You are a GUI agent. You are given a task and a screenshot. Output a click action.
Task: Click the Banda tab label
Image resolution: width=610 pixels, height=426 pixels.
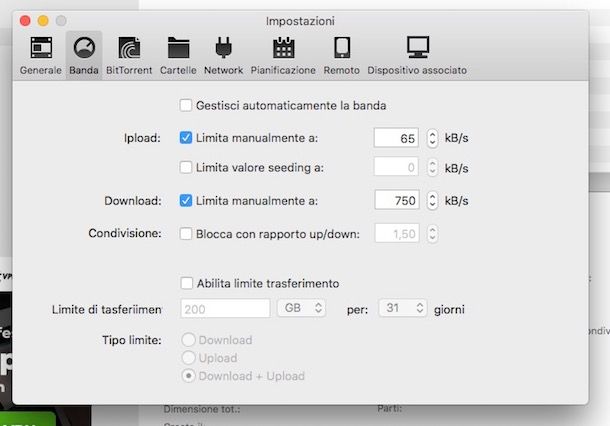coord(84,70)
